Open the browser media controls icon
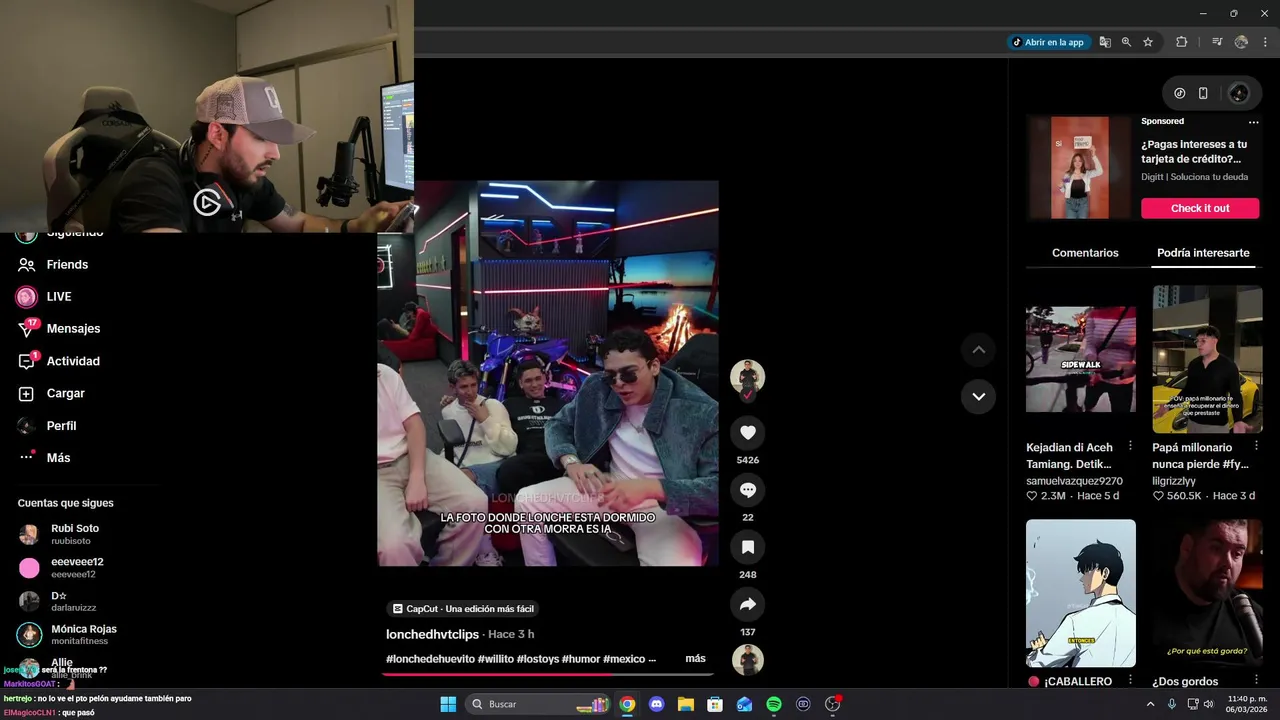The height and width of the screenshot is (720, 1280). coord(1217,42)
